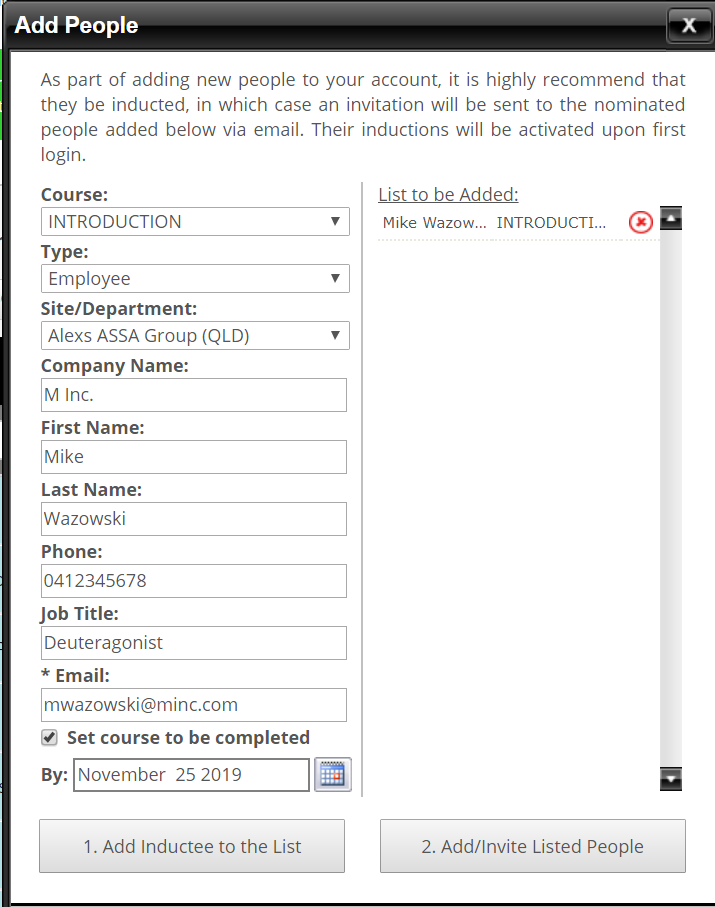Click the scrollbar up arrow
Screen dimensions: 715x907
click(671, 218)
